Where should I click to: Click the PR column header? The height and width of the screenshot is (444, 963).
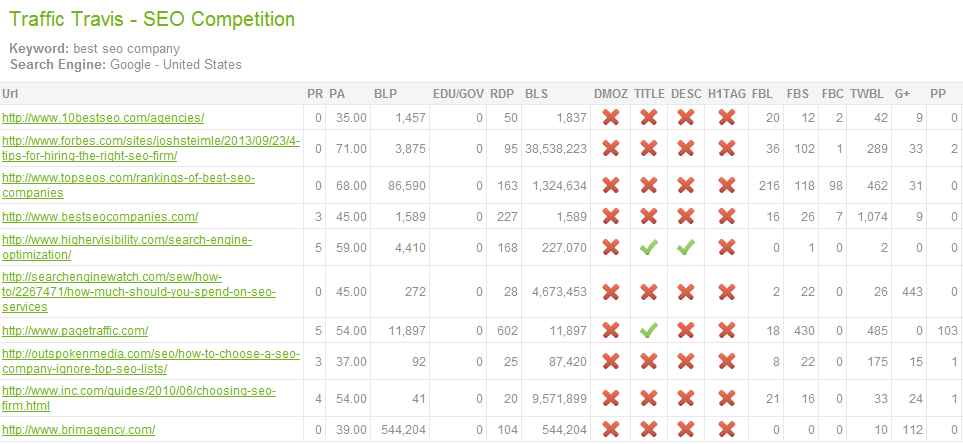[314, 94]
